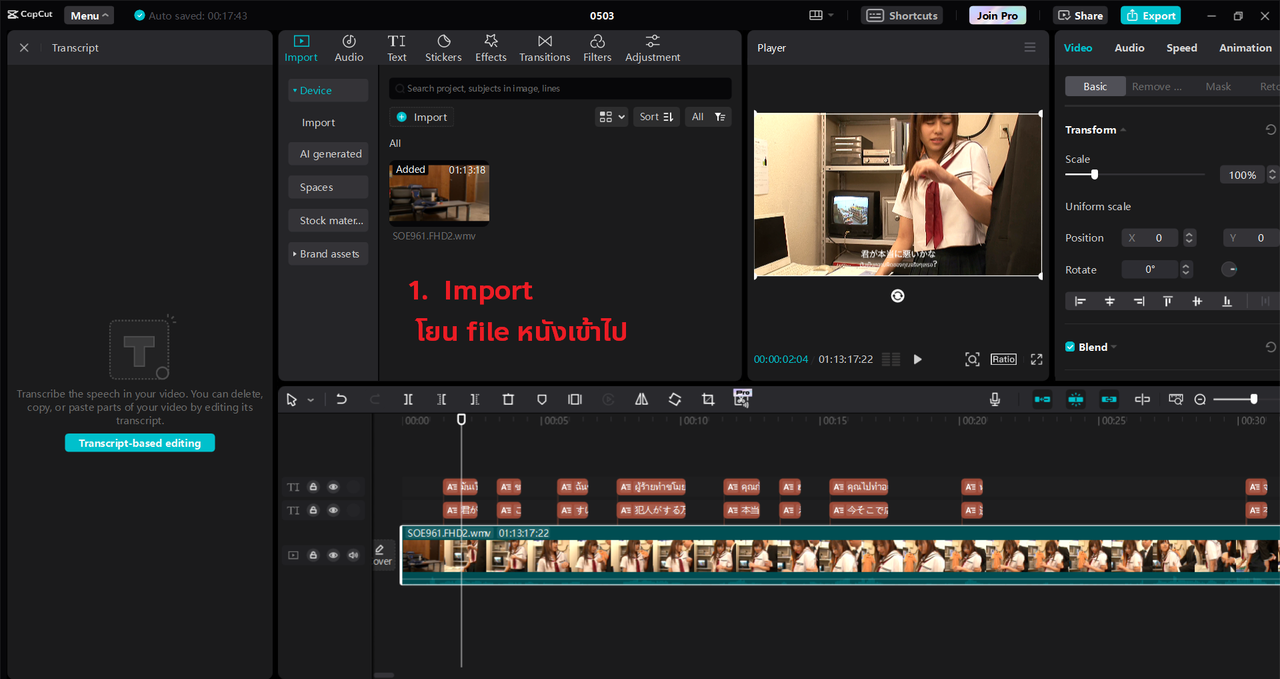The width and height of the screenshot is (1280, 679).
Task: Open the layout dropdown beside Shortcuts
Action: pyautogui.click(x=820, y=15)
